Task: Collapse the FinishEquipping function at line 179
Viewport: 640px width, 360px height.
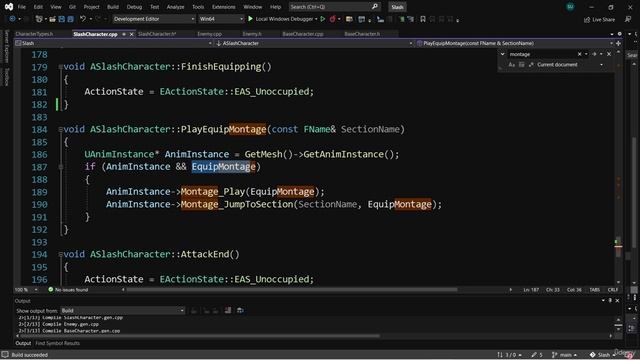Action: pyautogui.click(x=60, y=67)
